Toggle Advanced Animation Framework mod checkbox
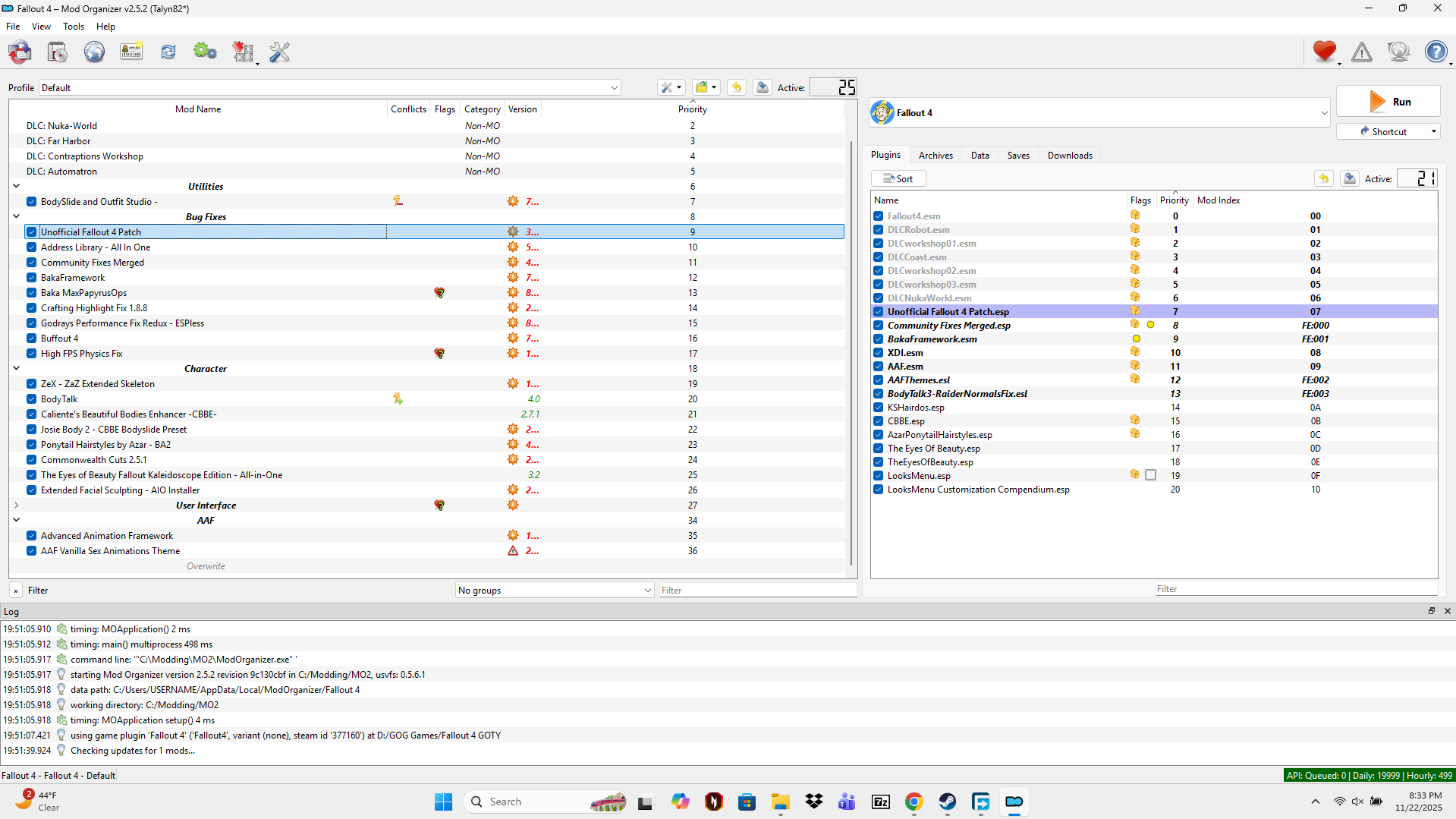This screenshot has height=819, width=1456. click(x=31, y=536)
